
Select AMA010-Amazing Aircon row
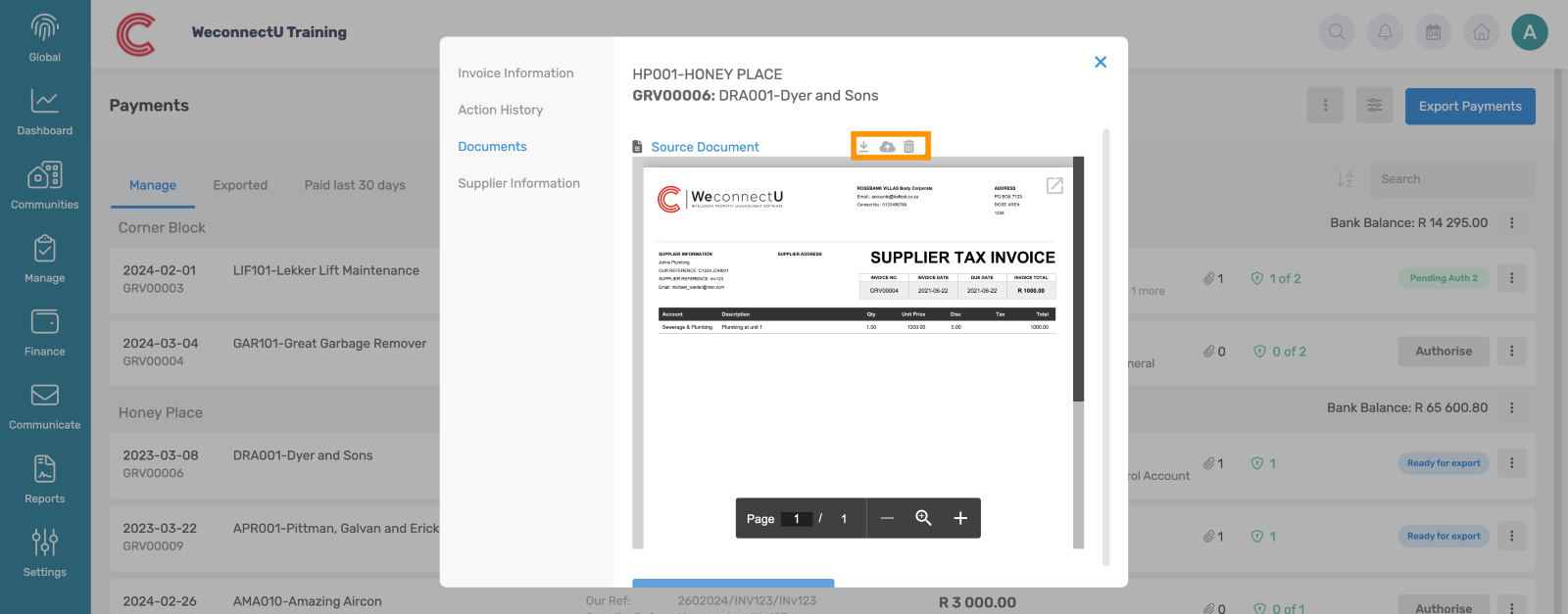pos(307,601)
